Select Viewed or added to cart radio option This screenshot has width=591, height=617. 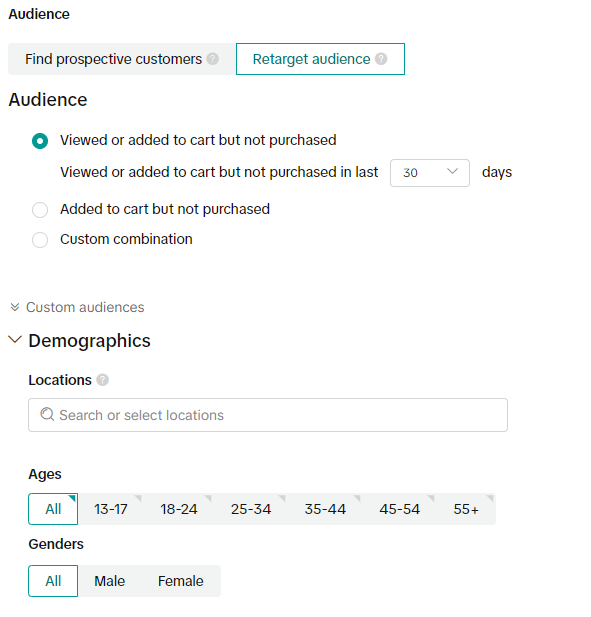(x=40, y=141)
